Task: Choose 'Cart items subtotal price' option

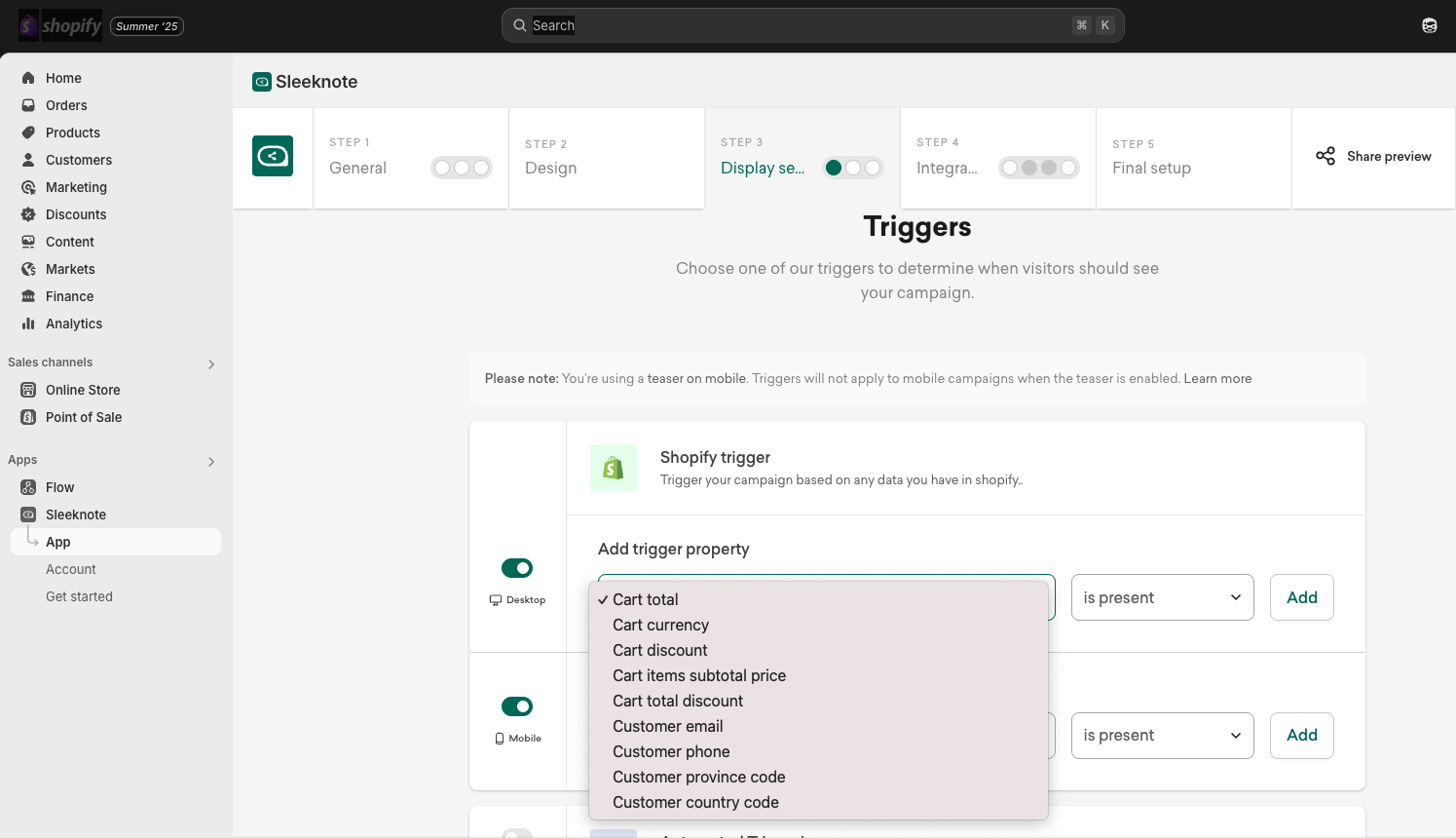Action: tap(818, 675)
